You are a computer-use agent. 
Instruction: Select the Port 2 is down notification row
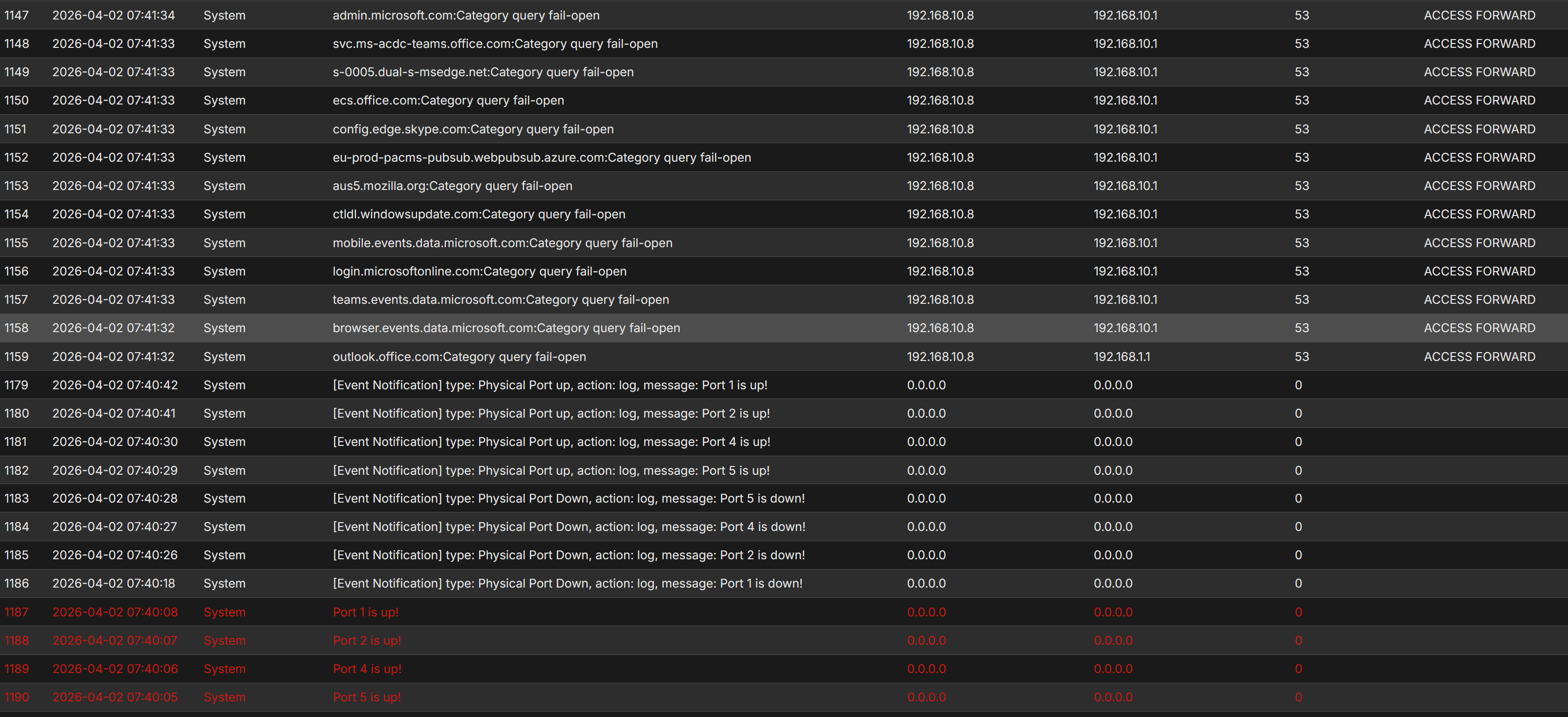[568, 555]
